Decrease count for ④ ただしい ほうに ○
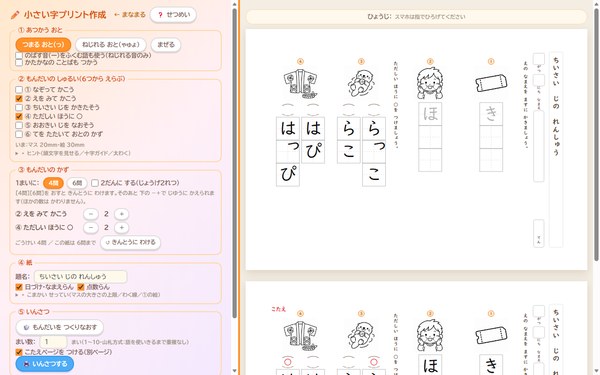Viewport: 600px width, 375px height. pyautogui.click(x=91, y=227)
